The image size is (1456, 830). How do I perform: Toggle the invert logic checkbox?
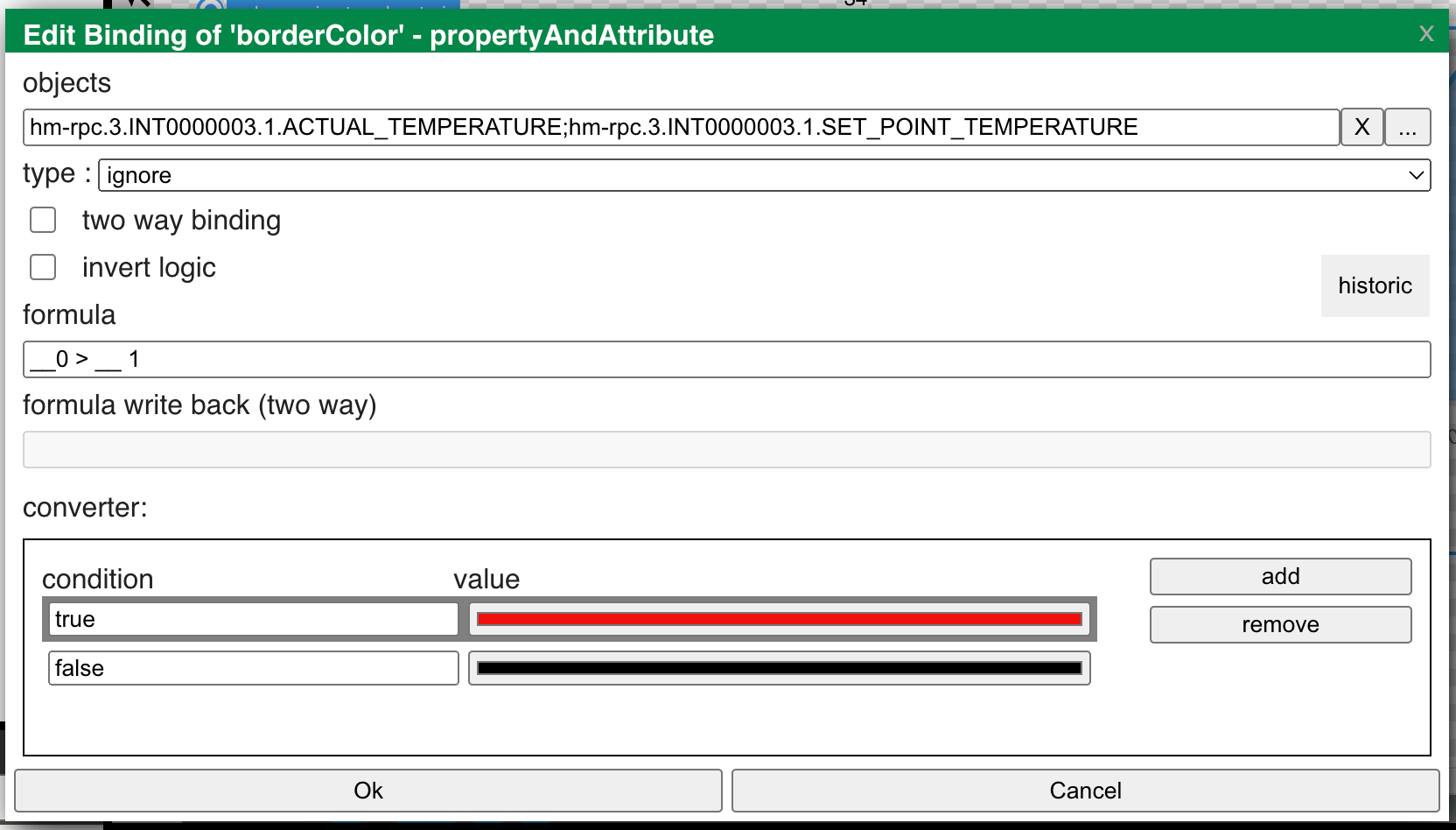(x=43, y=267)
